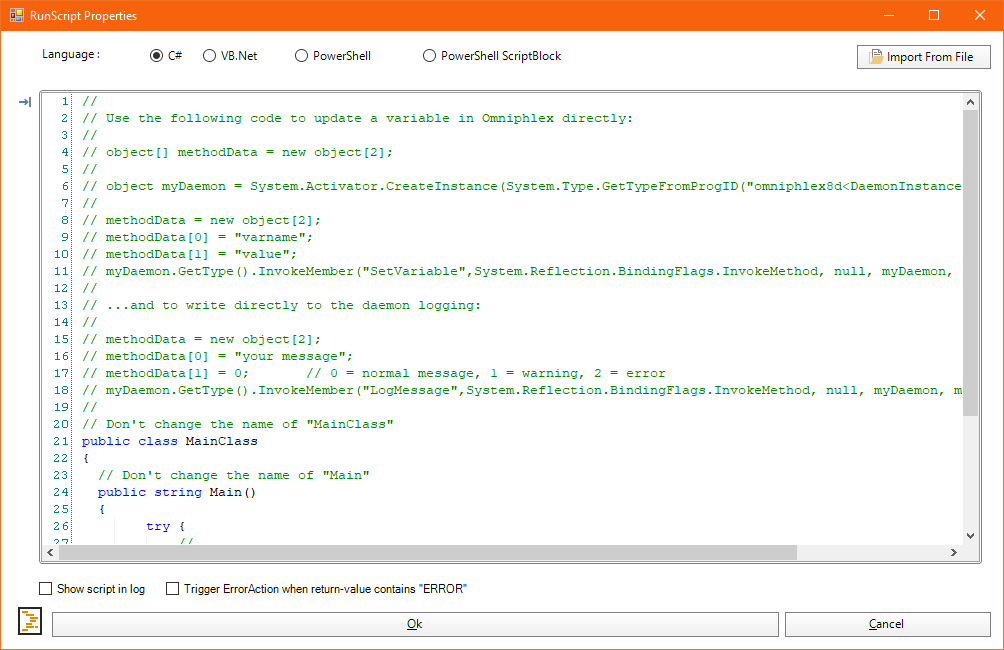Click line 21 'public class MainClass'
1004x650 pixels.
coord(170,441)
